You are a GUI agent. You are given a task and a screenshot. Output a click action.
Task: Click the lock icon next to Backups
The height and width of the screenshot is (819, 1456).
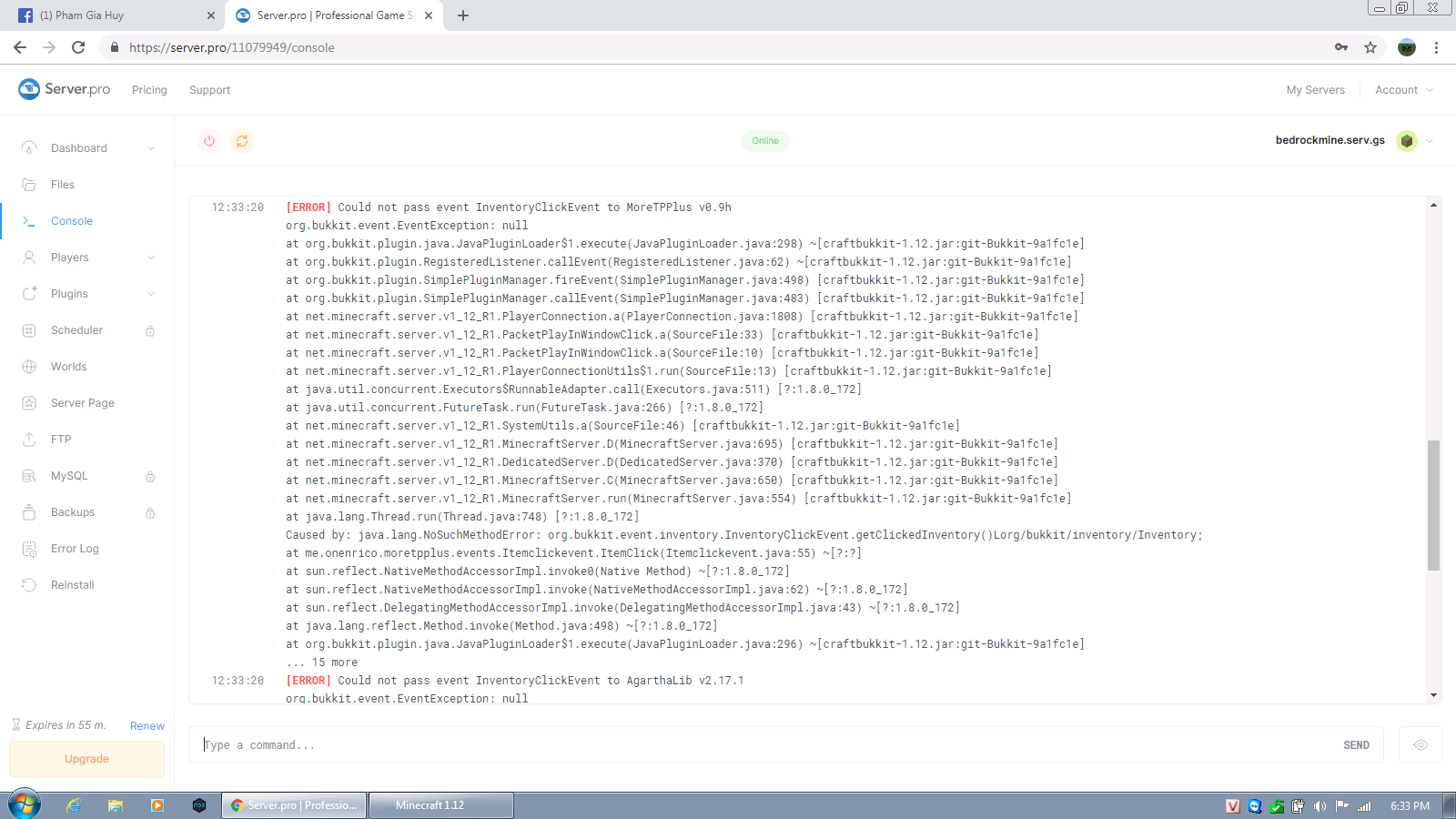[x=150, y=512]
